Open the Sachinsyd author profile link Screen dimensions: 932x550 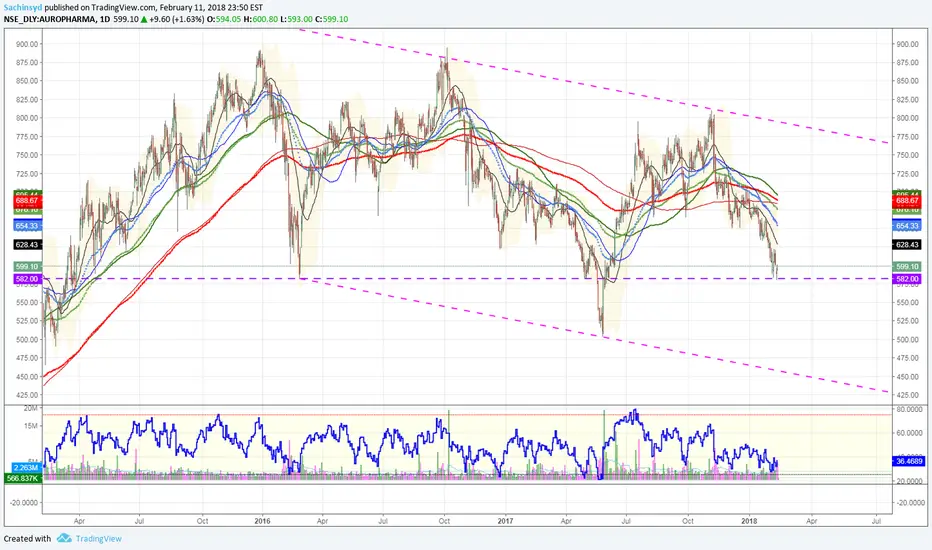22,8
